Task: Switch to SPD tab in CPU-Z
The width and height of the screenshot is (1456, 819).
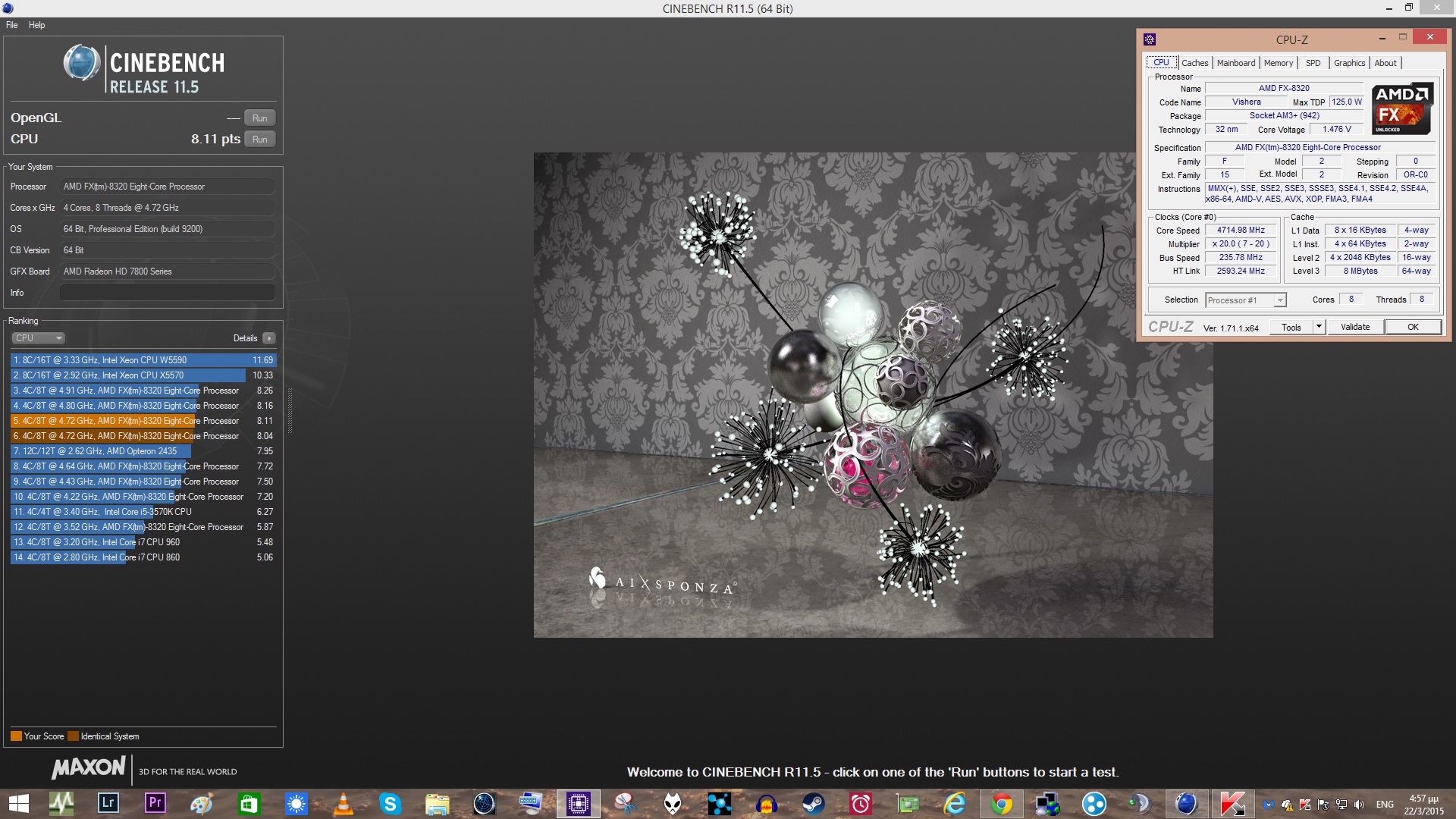Action: pyautogui.click(x=1313, y=63)
